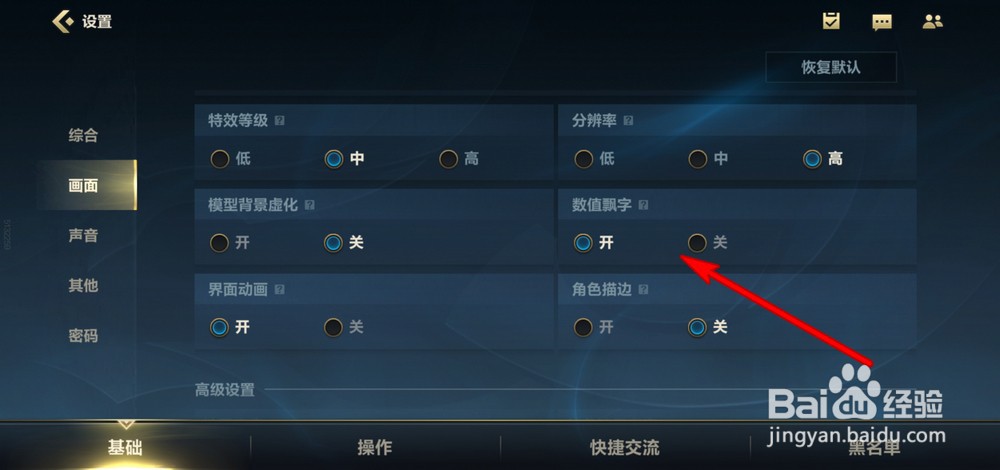The width and height of the screenshot is (1000, 470).
Task: Show help for 界面动画 question icon
Action: click(279, 290)
